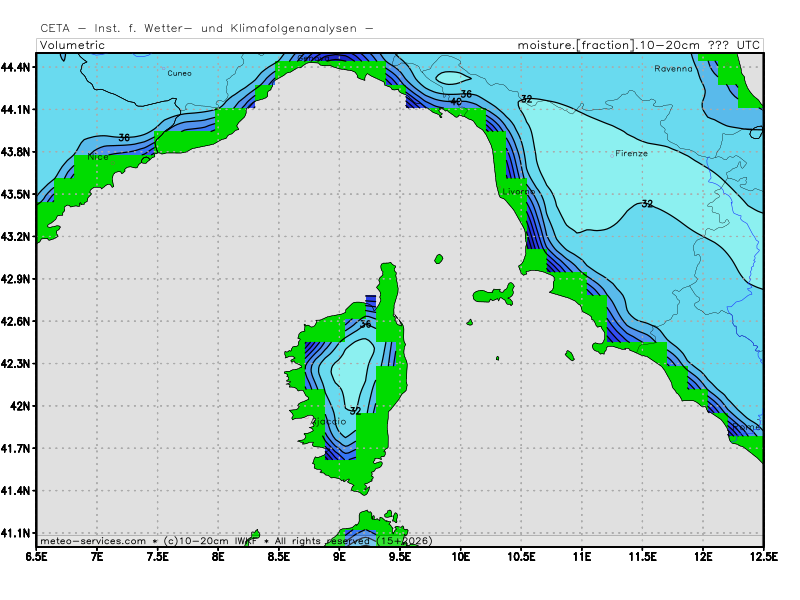Click the 44.4N latitude axis label
This screenshot has width=800, height=600.
click(x=17, y=67)
